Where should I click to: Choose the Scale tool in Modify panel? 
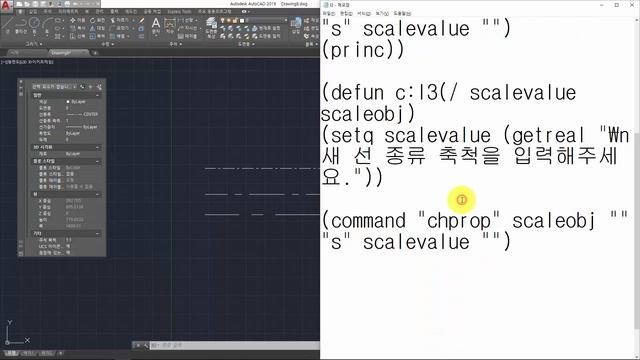(x=98, y=36)
